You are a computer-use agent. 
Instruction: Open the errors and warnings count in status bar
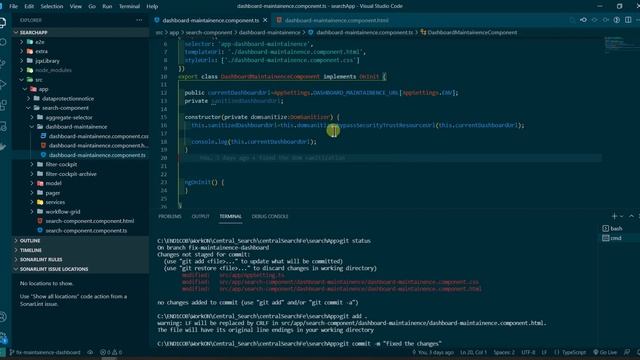[x=111, y=352]
